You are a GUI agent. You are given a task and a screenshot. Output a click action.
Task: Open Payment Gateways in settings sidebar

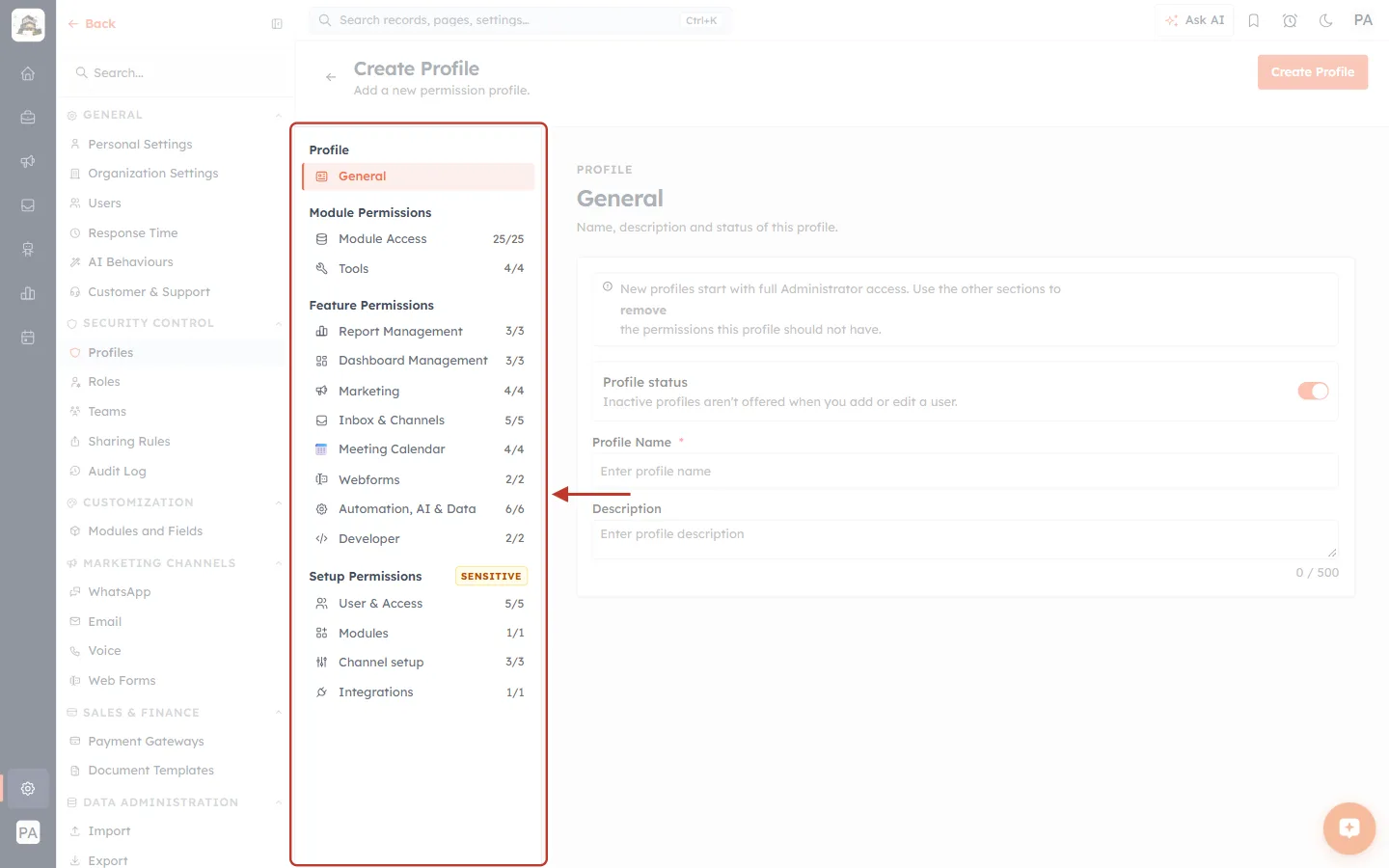pyautogui.click(x=146, y=742)
